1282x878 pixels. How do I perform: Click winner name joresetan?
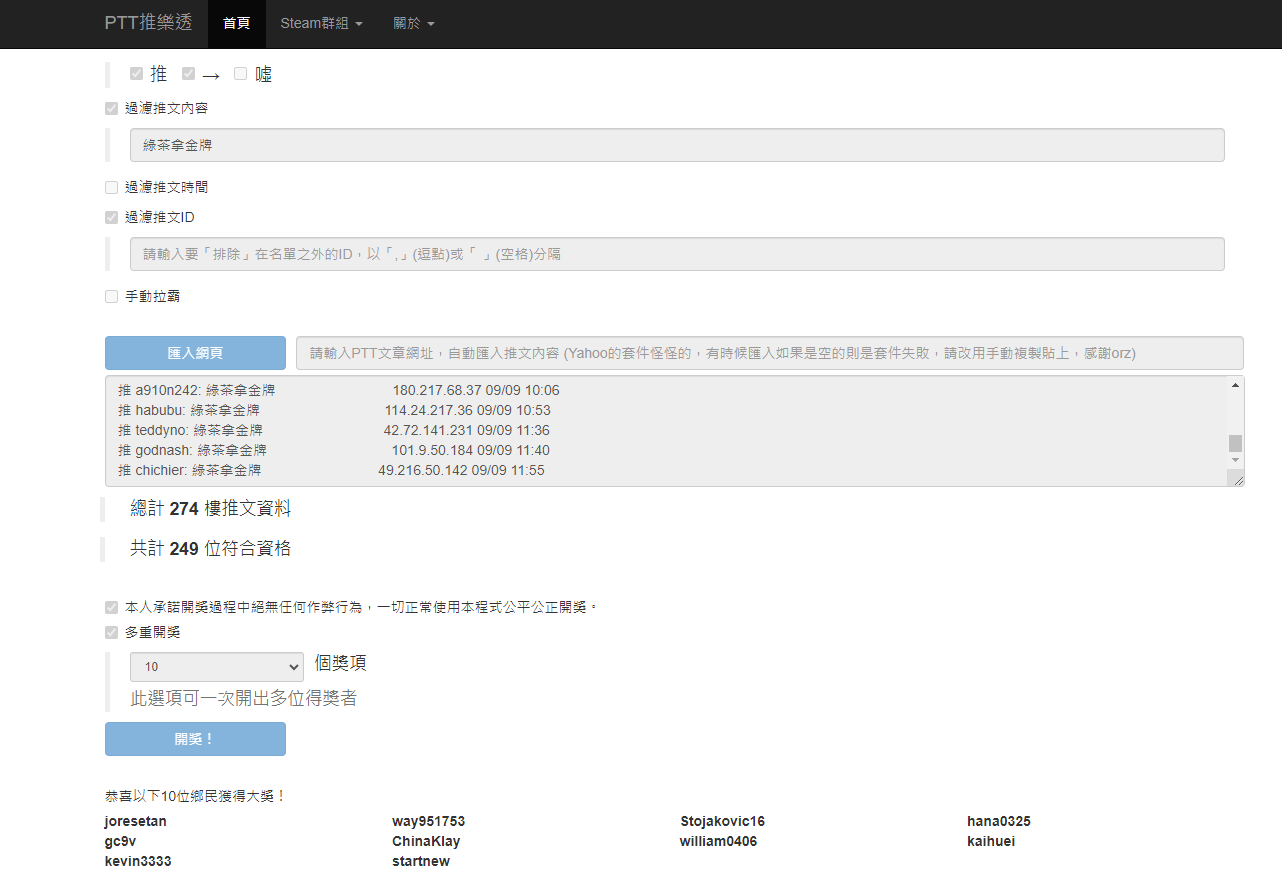click(x=135, y=821)
